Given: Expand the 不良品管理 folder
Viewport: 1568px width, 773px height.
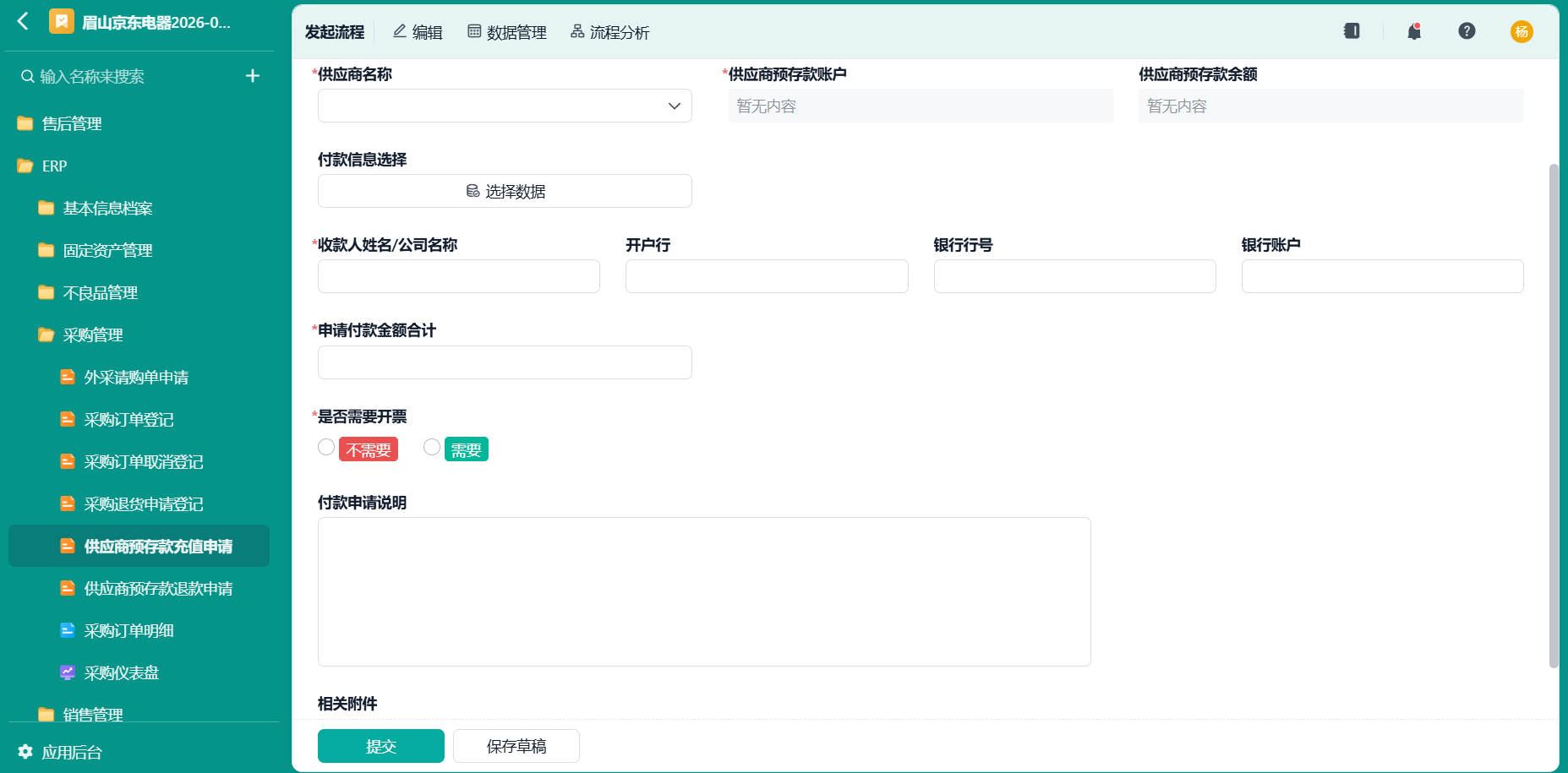Looking at the screenshot, I should point(100,292).
